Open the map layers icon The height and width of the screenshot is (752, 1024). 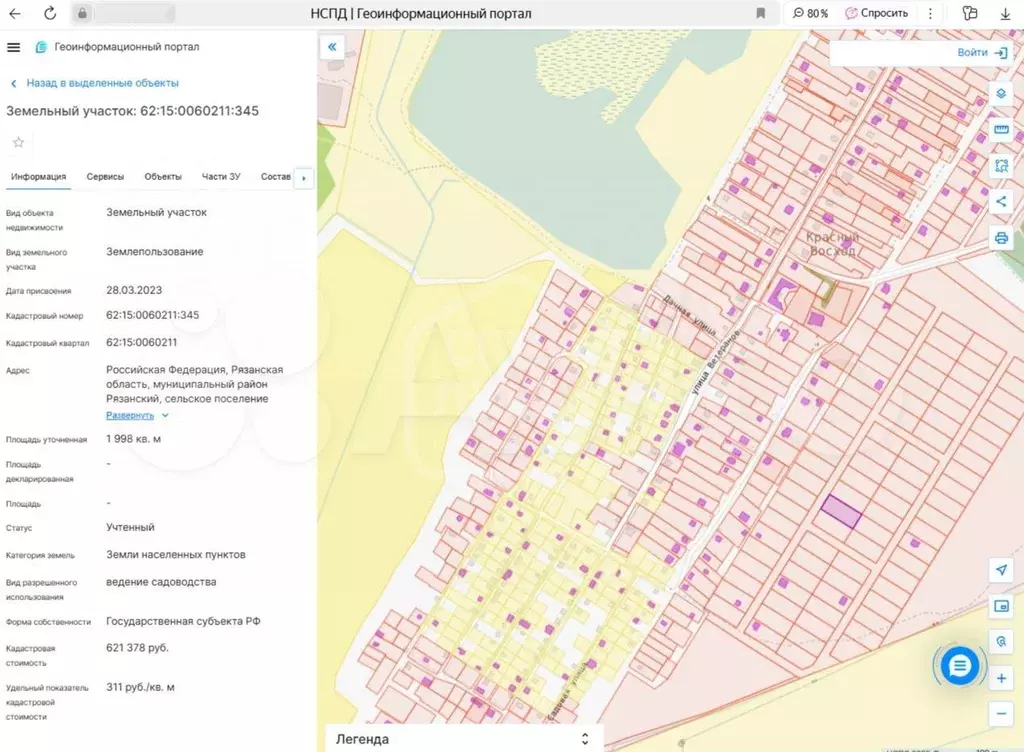1001,94
